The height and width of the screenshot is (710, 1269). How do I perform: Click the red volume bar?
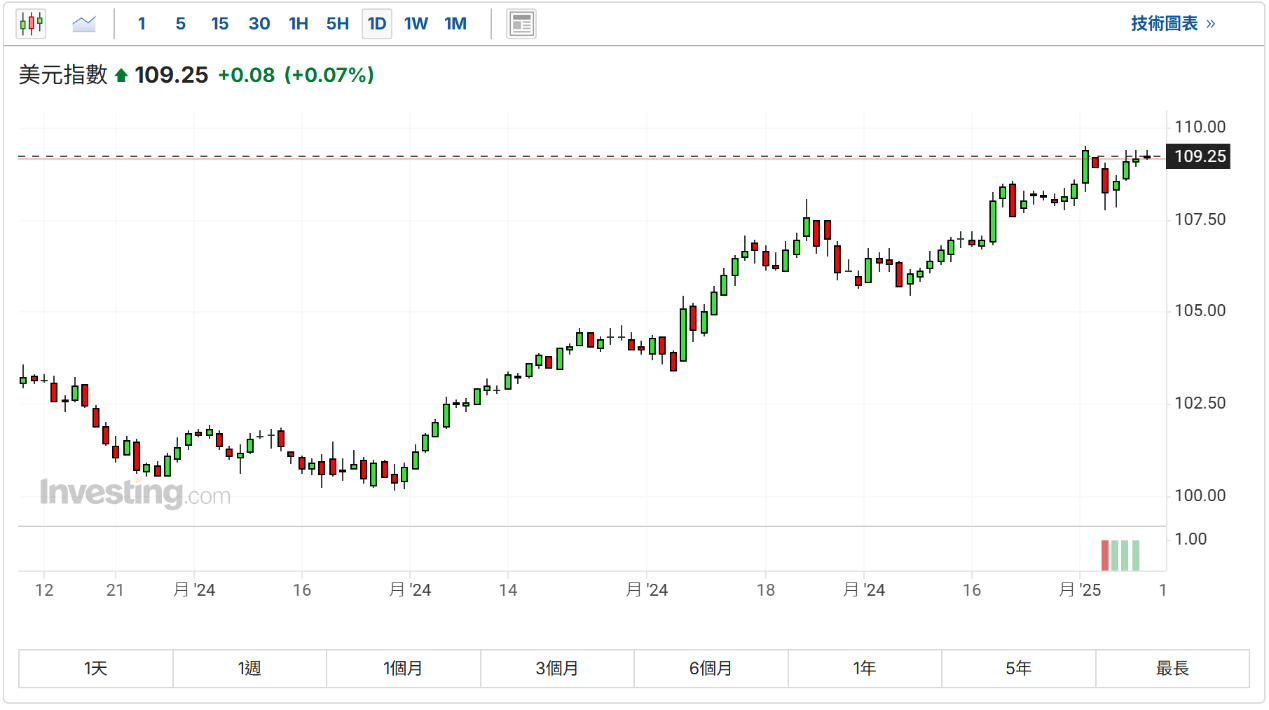point(1106,555)
